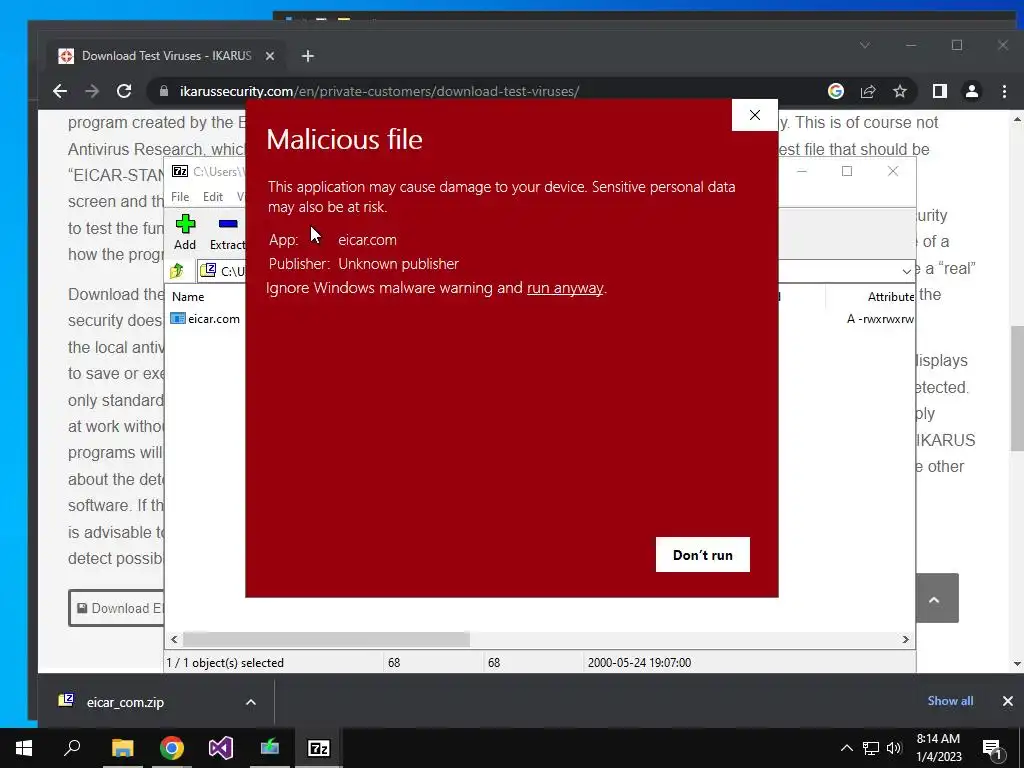This screenshot has height=768, width=1024.
Task: Open the Edit menu in 7-Zip
Action: coord(213,197)
